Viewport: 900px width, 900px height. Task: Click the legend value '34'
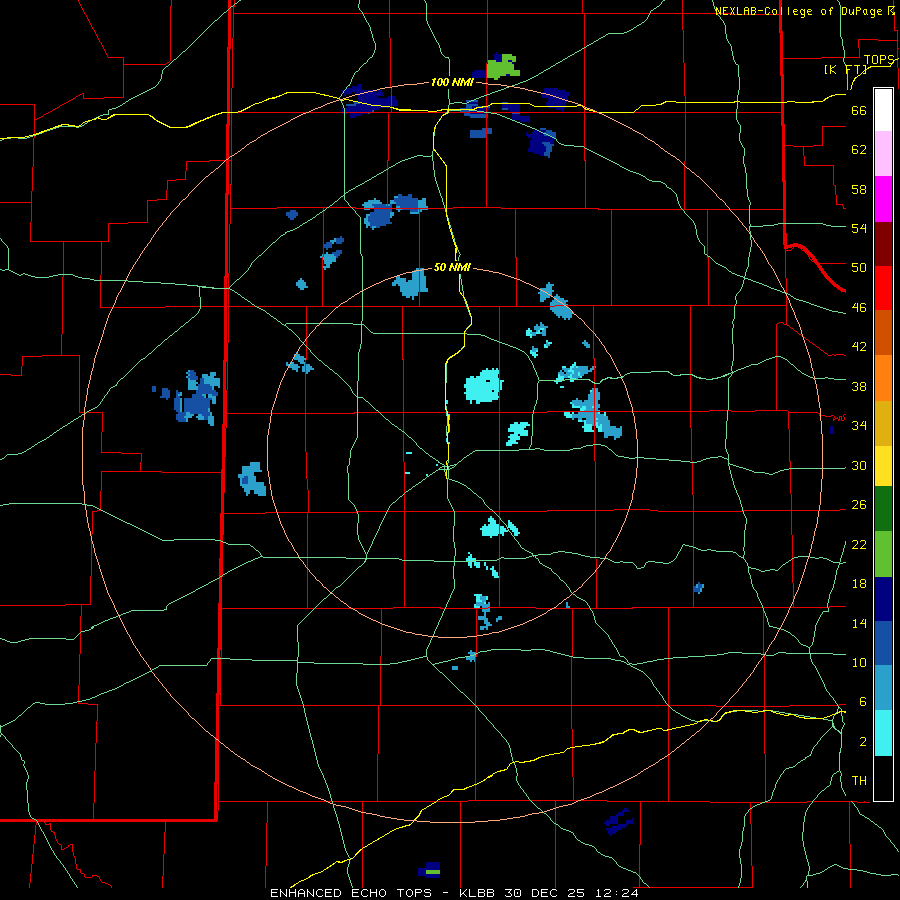pyautogui.click(x=859, y=426)
